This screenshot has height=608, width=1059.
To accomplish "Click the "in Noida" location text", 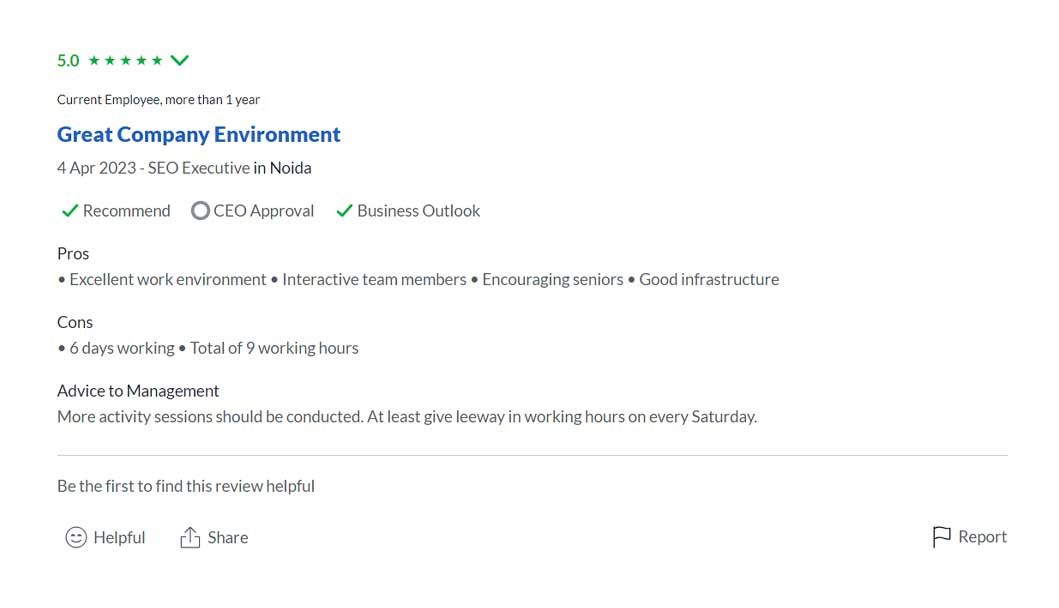I will tap(282, 168).
